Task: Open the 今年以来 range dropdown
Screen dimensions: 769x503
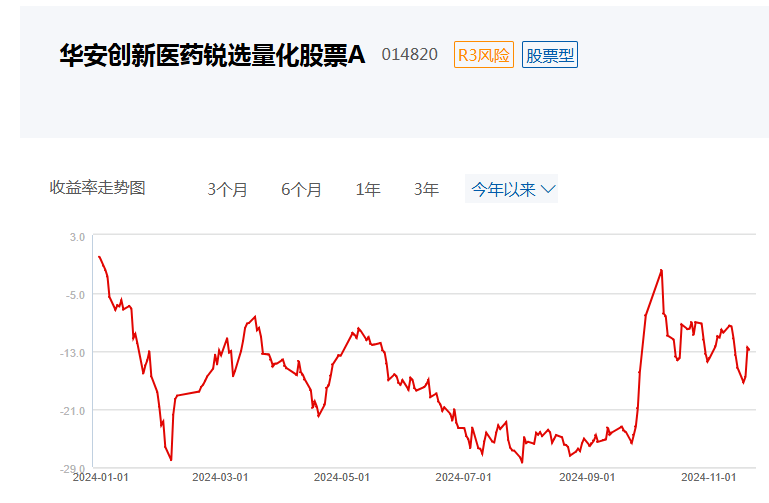Action: point(512,189)
